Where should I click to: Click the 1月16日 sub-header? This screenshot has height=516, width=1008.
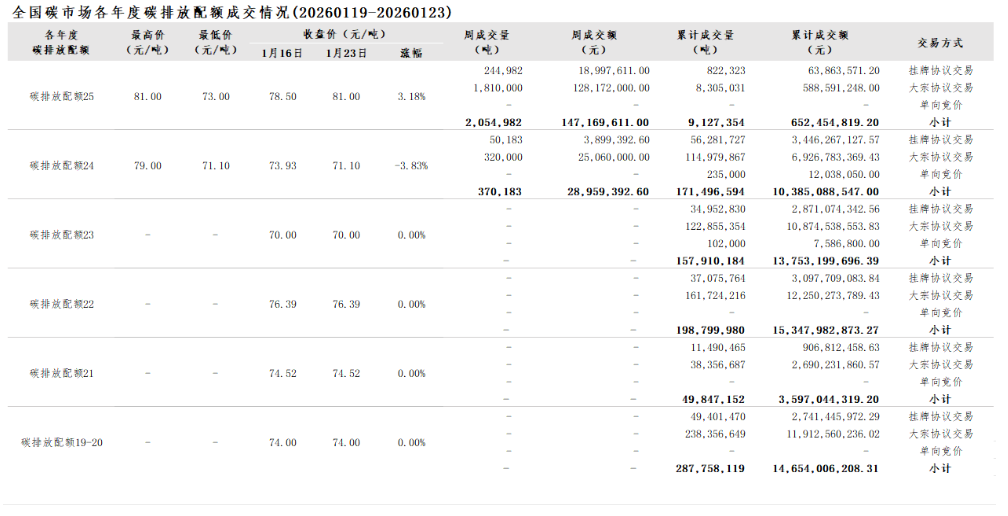(x=281, y=53)
